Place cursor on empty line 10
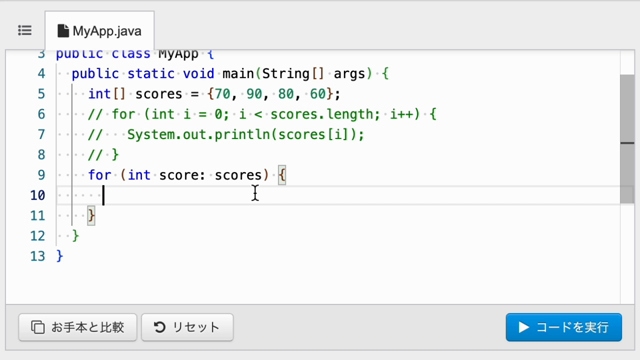The height and width of the screenshot is (360, 640). (x=339, y=195)
